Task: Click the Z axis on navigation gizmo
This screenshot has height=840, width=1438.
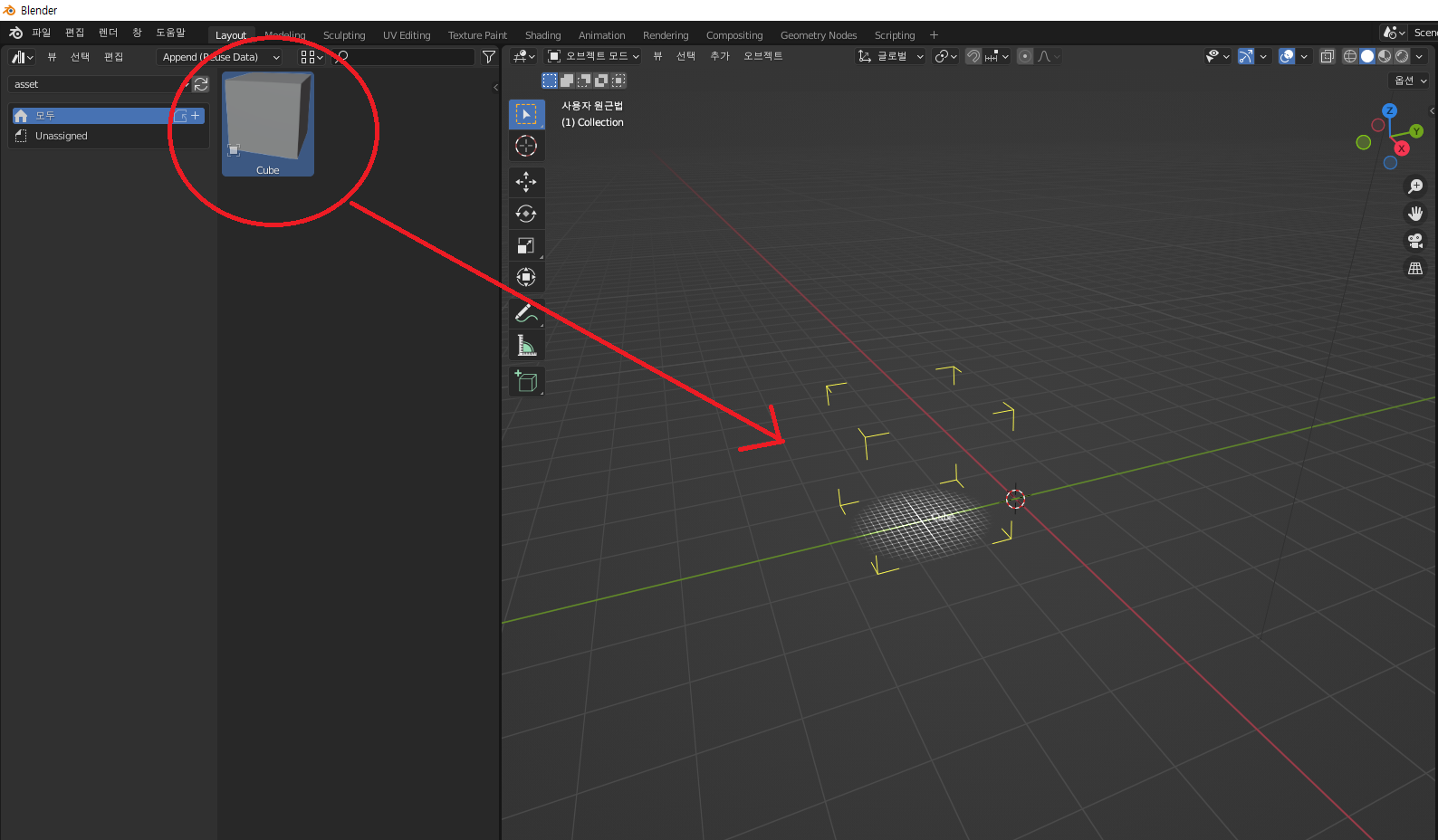Action: pos(1389,110)
